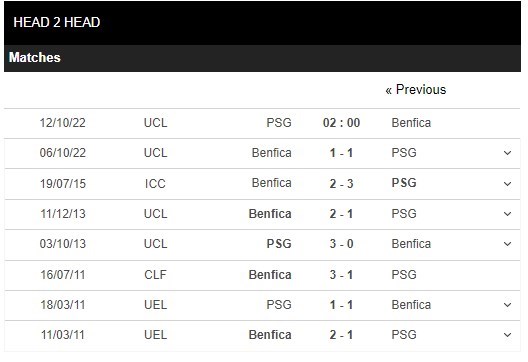The height and width of the screenshot is (362, 528).
Task: Click the 3 - 0 score on 03/10/13
Action: [x=341, y=244]
